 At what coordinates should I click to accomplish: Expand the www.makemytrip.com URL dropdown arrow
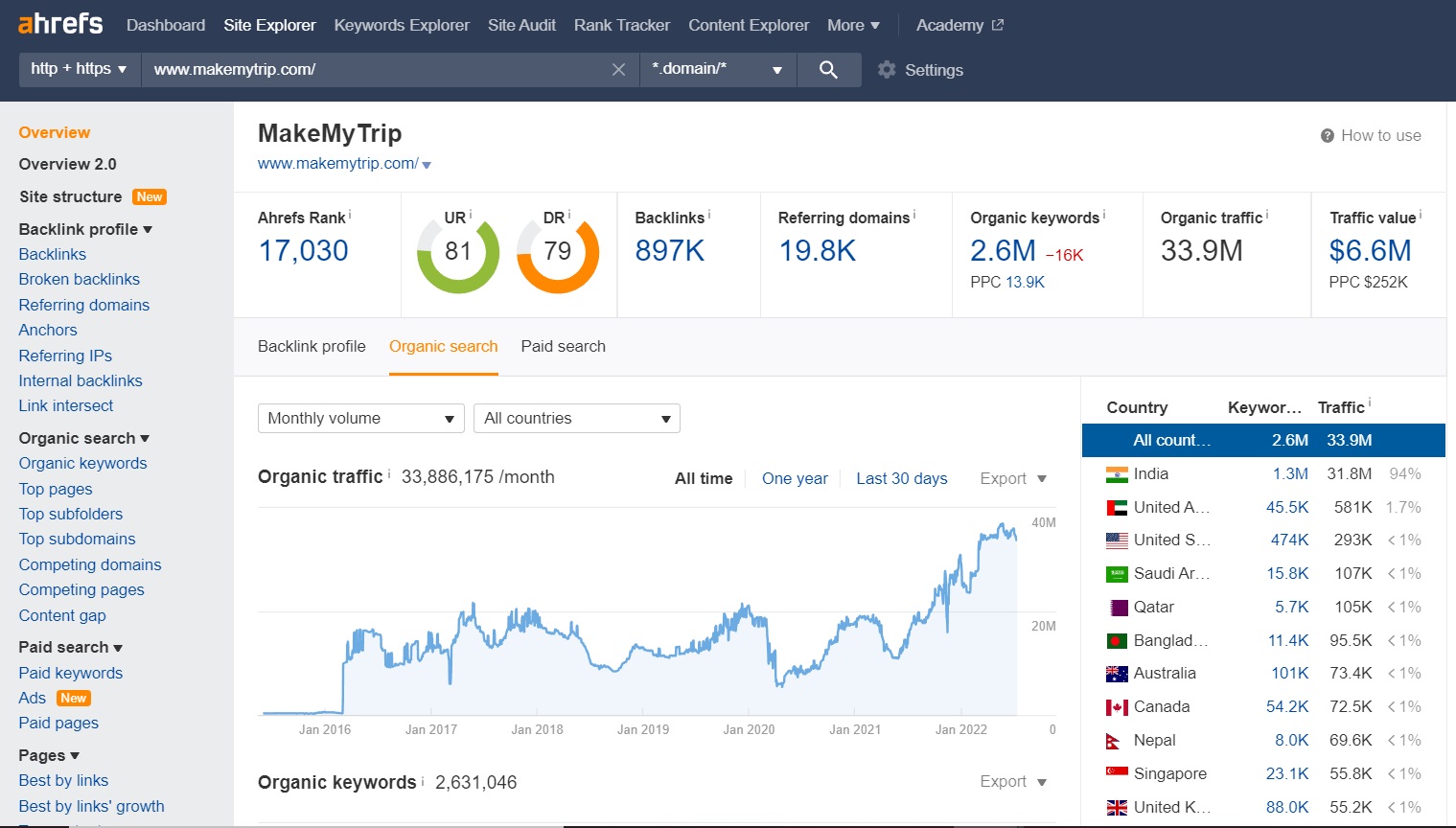427,165
